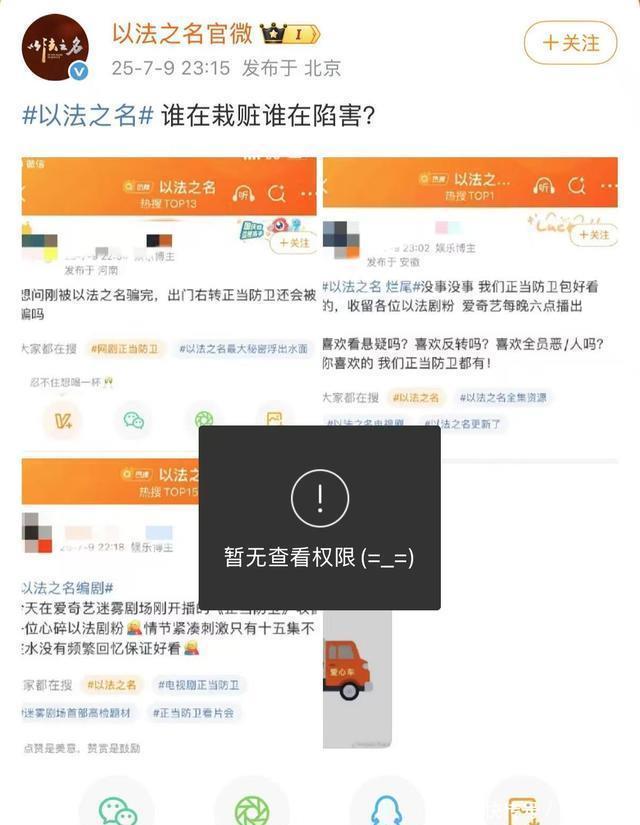Click the headphone listen icon in TOP1 header

click(x=544, y=186)
